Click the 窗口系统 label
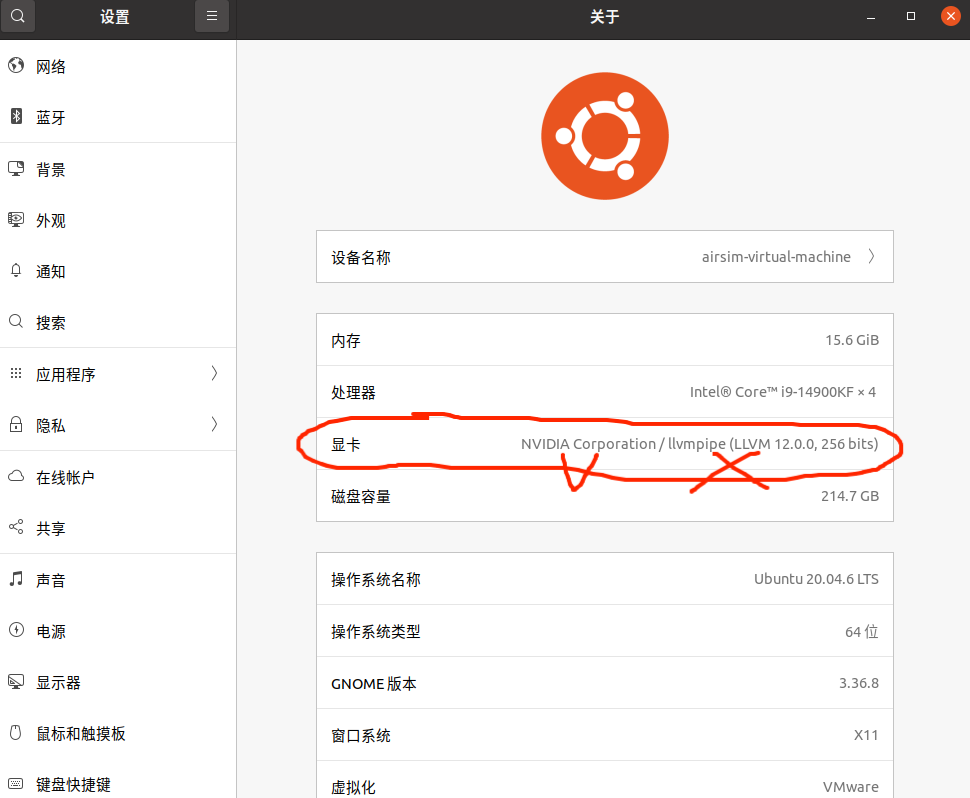Viewport: 970px width, 798px height. tap(361, 736)
